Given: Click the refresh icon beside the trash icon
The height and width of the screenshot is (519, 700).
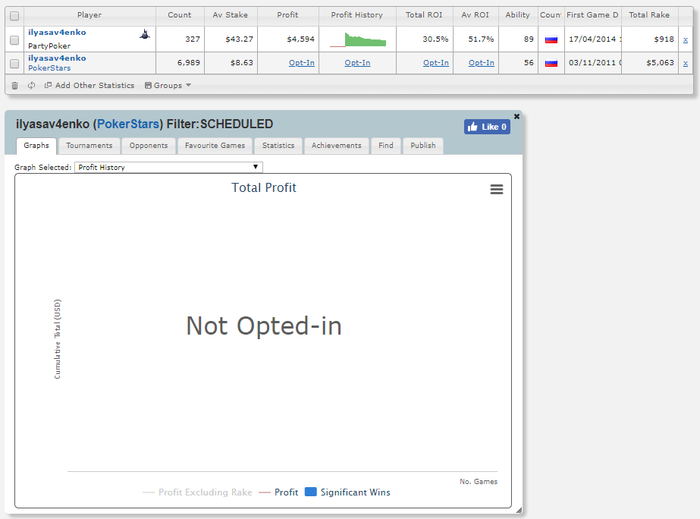Looking at the screenshot, I should (x=31, y=85).
